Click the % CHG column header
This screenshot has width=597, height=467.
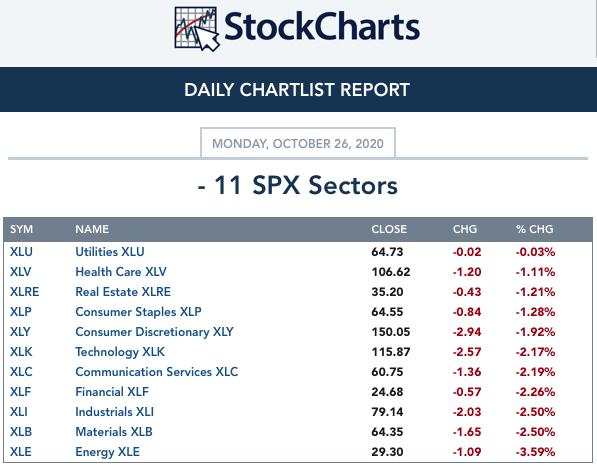pos(535,229)
